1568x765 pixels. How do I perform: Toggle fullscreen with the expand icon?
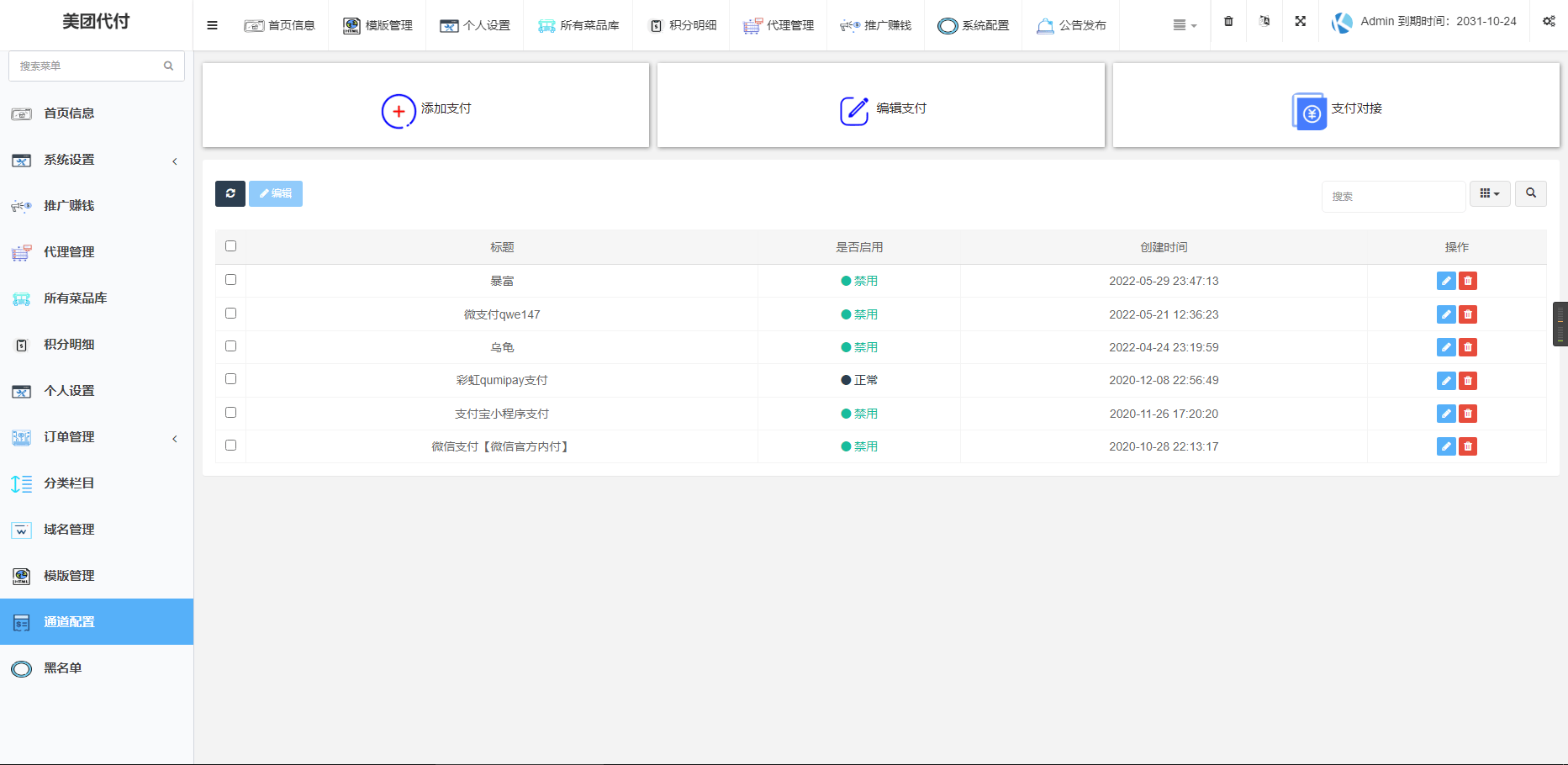pos(1301,22)
